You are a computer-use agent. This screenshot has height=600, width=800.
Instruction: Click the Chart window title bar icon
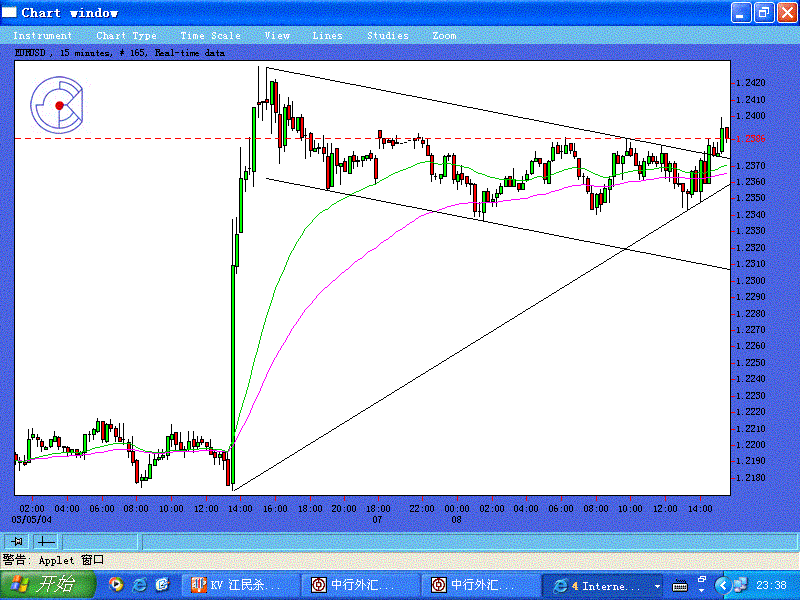(9, 12)
